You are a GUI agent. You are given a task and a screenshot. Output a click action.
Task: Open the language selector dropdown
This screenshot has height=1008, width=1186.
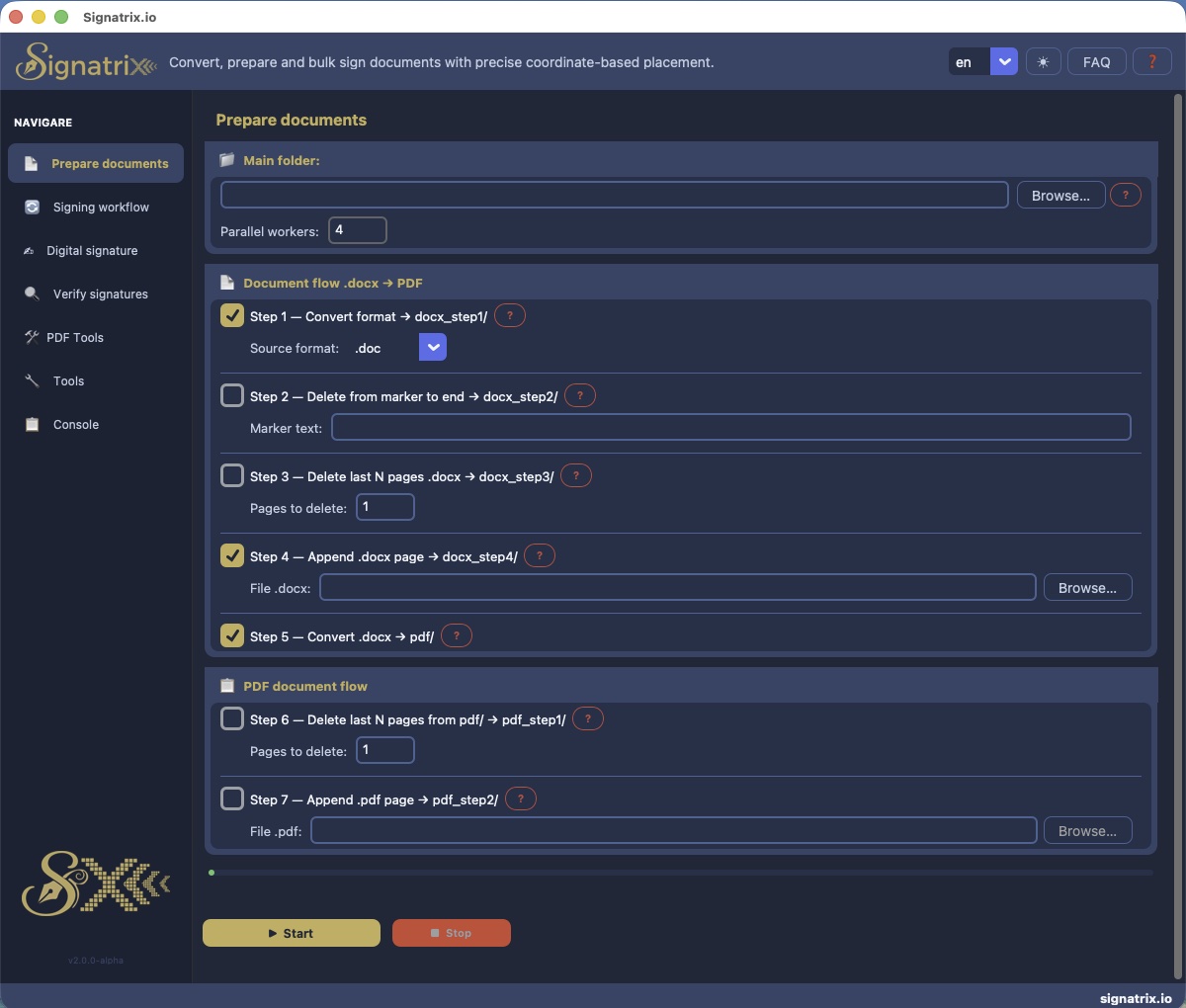point(1004,61)
